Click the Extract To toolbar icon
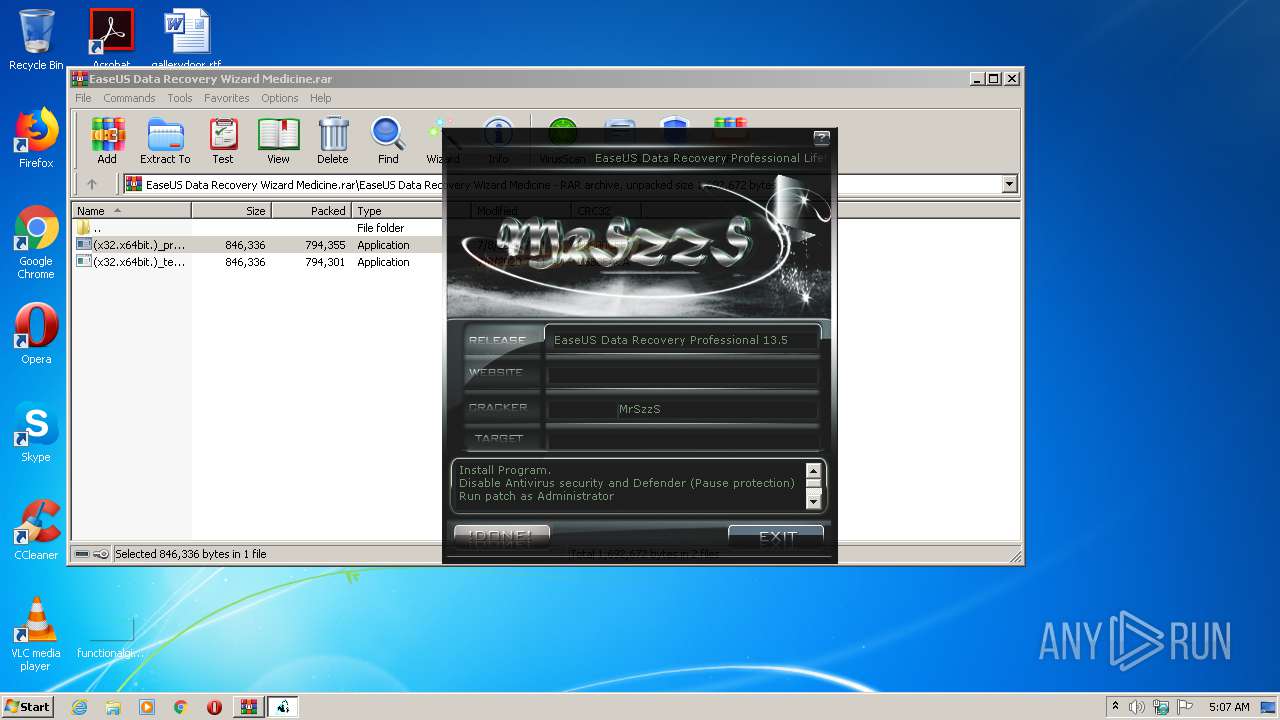Viewport: 1280px width, 720px height. 165,141
